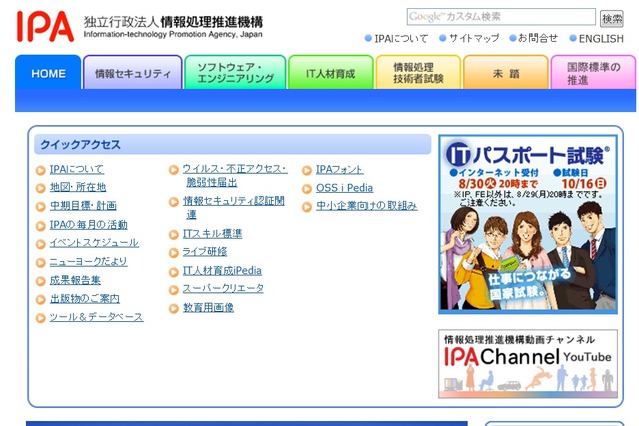Click the orange arrow icon beside 中小企業向けの取組み
The width and height of the screenshot is (639, 426).
(x=307, y=207)
